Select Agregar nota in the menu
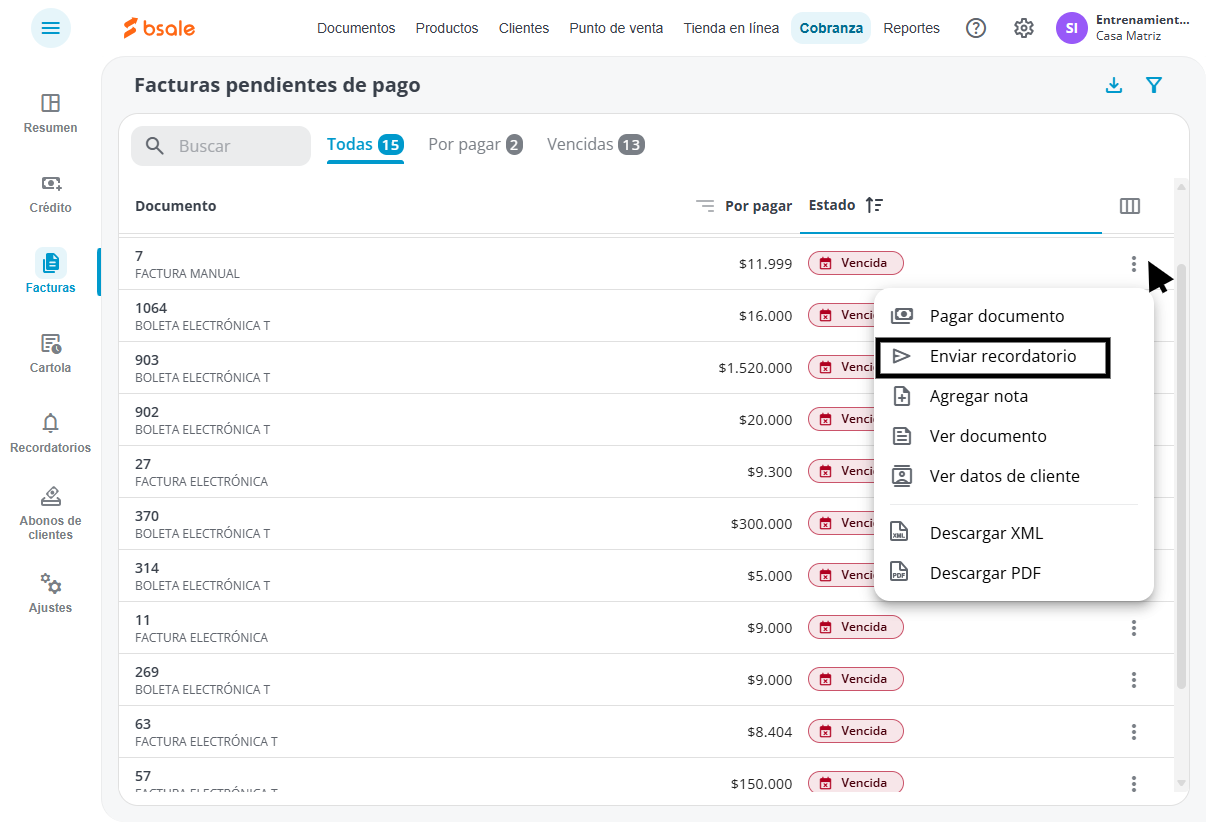This screenshot has height=822, width=1206. coord(1014,396)
